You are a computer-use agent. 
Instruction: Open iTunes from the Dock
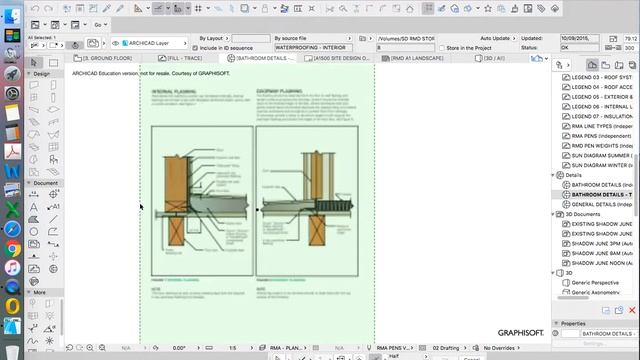point(12,268)
